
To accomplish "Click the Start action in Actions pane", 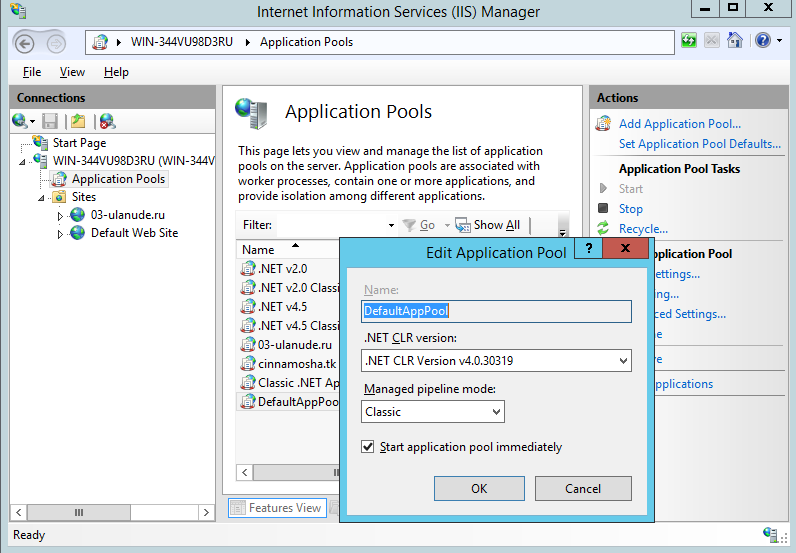I will point(631,189).
